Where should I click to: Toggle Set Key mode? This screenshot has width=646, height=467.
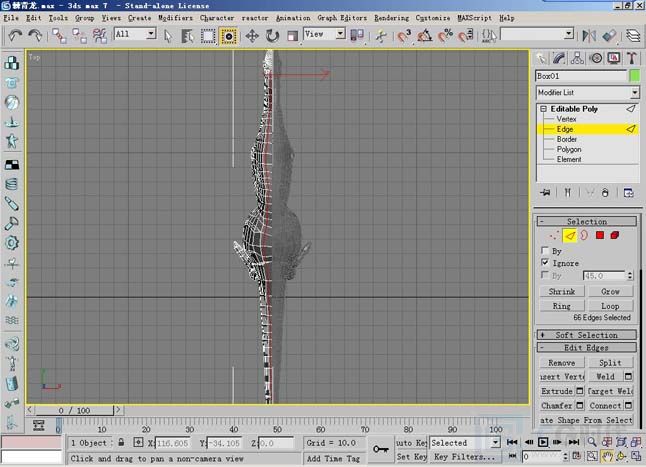pos(411,457)
